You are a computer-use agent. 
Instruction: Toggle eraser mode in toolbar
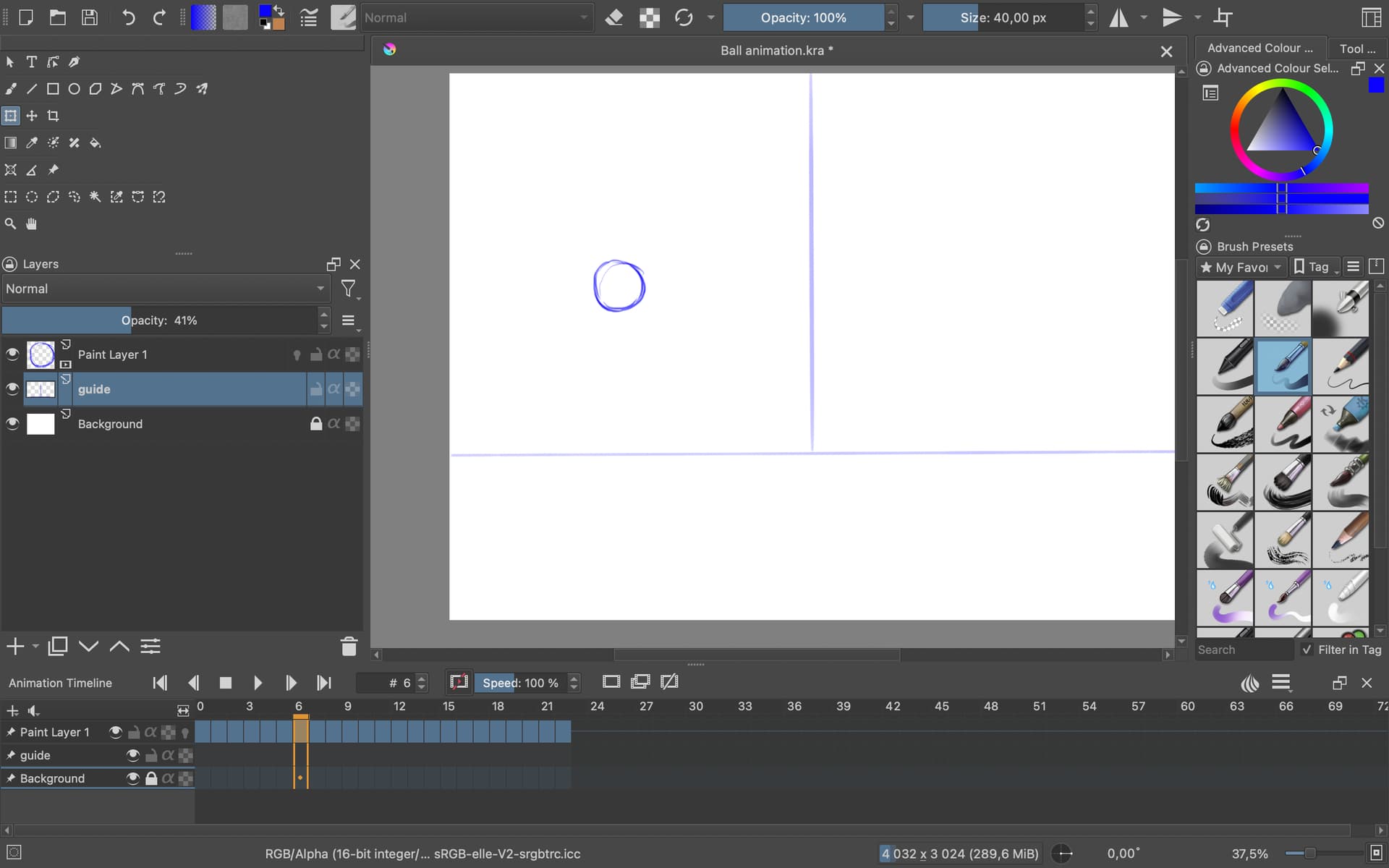click(613, 17)
